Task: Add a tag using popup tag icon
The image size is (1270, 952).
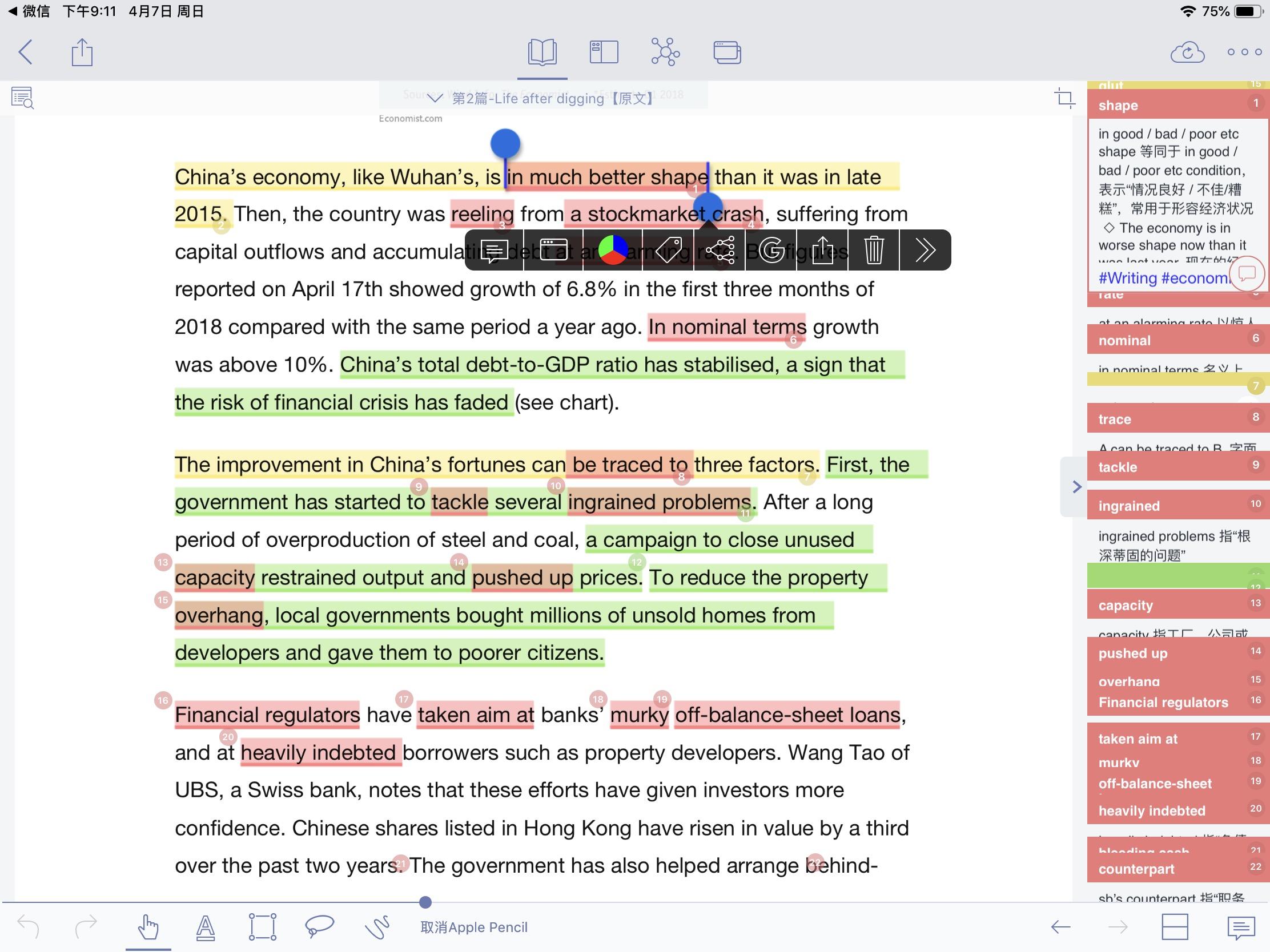Action: tap(668, 250)
